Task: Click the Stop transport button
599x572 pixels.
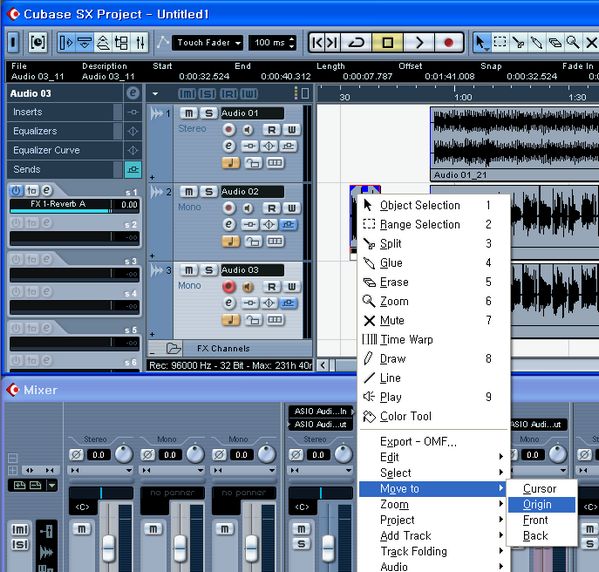Action: [x=387, y=42]
